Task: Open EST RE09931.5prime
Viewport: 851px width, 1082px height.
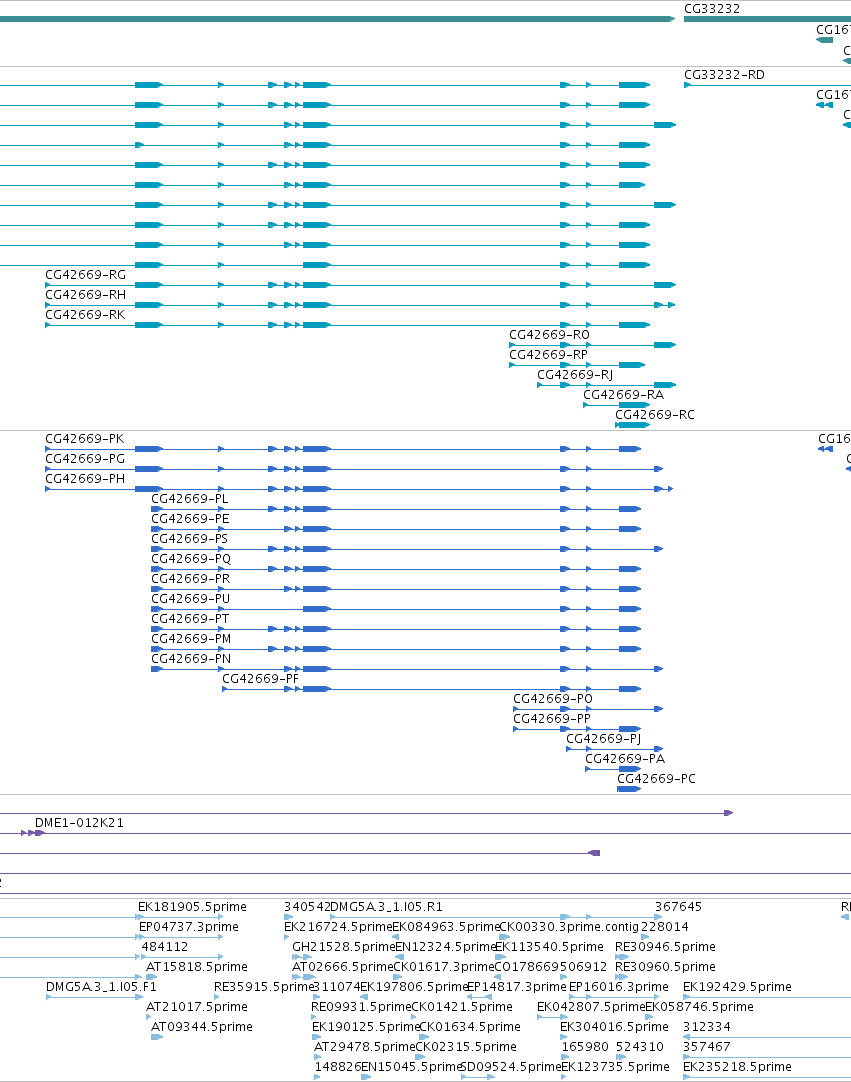Action: [361, 1007]
